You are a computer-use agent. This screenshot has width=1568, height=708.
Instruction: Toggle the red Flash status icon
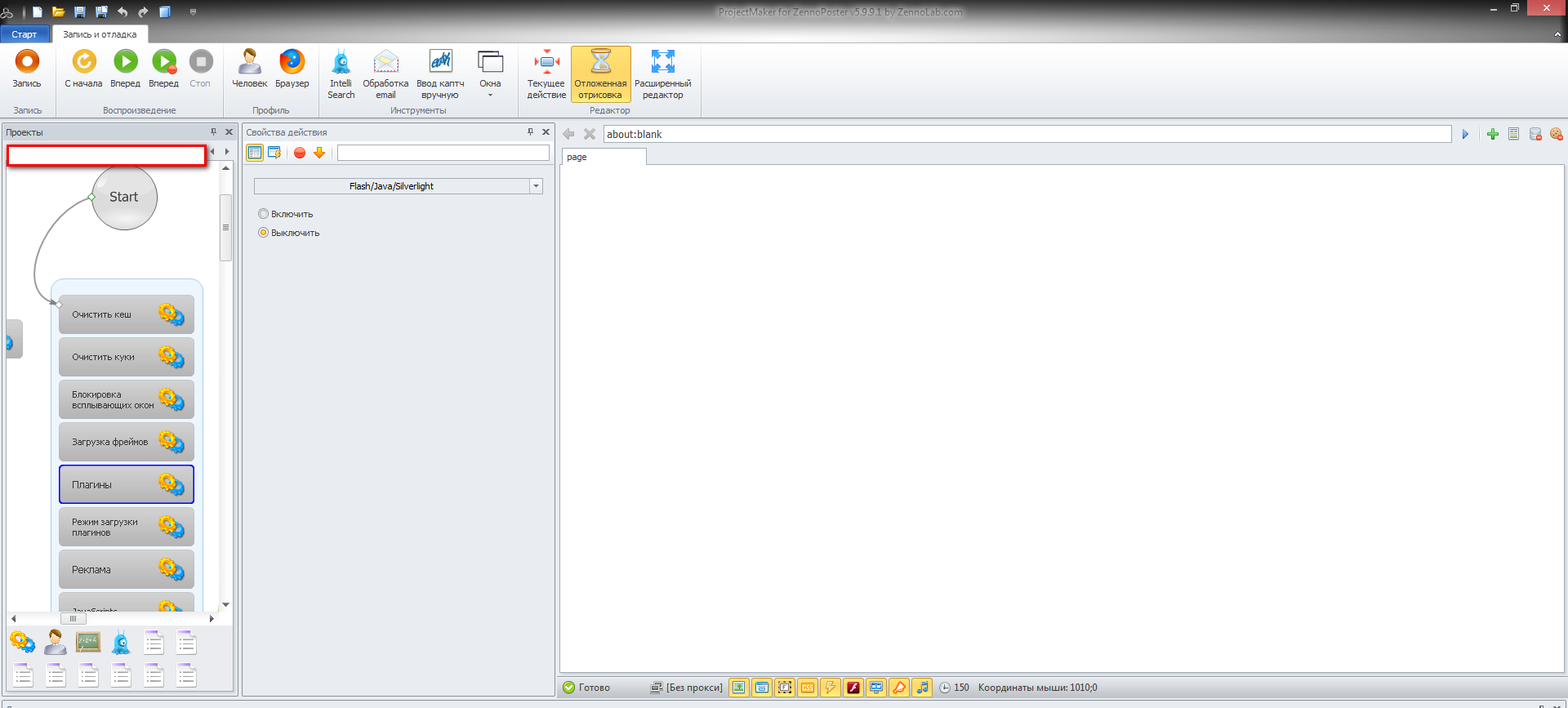pyautogui.click(x=853, y=688)
